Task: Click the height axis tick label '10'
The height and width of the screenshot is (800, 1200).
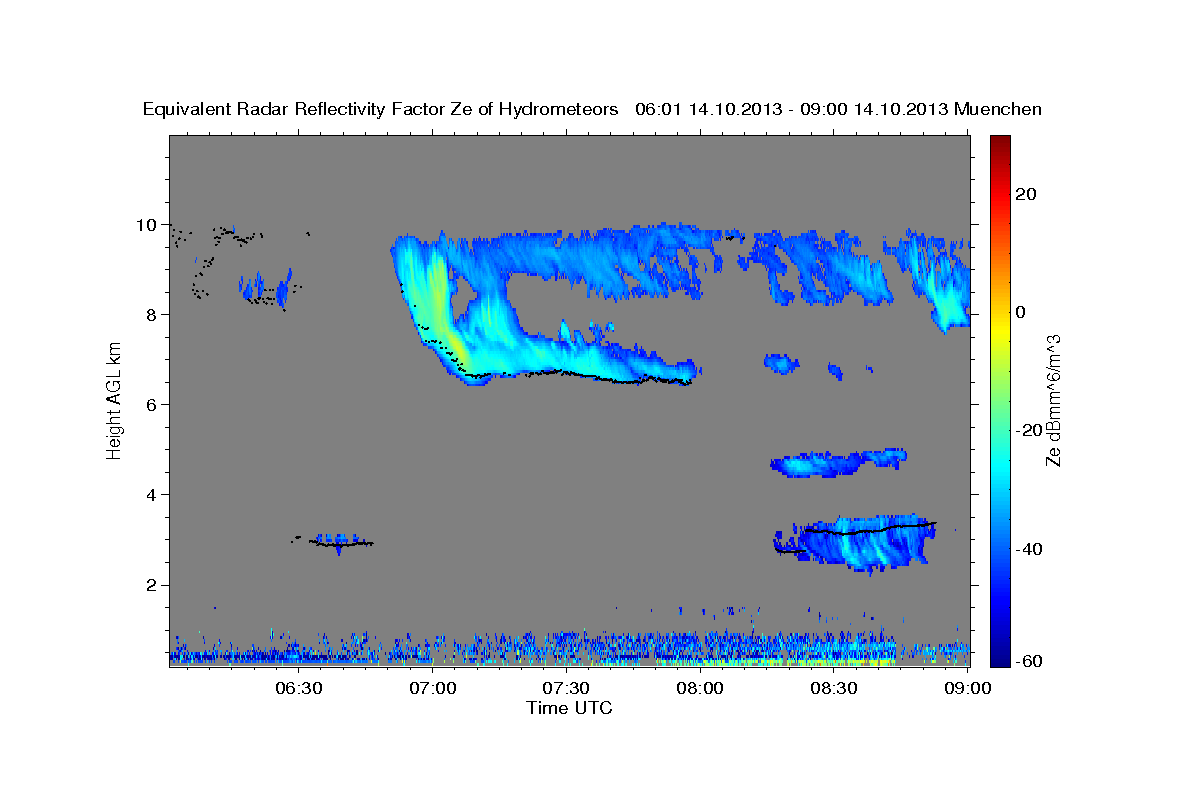Action: pos(149,225)
